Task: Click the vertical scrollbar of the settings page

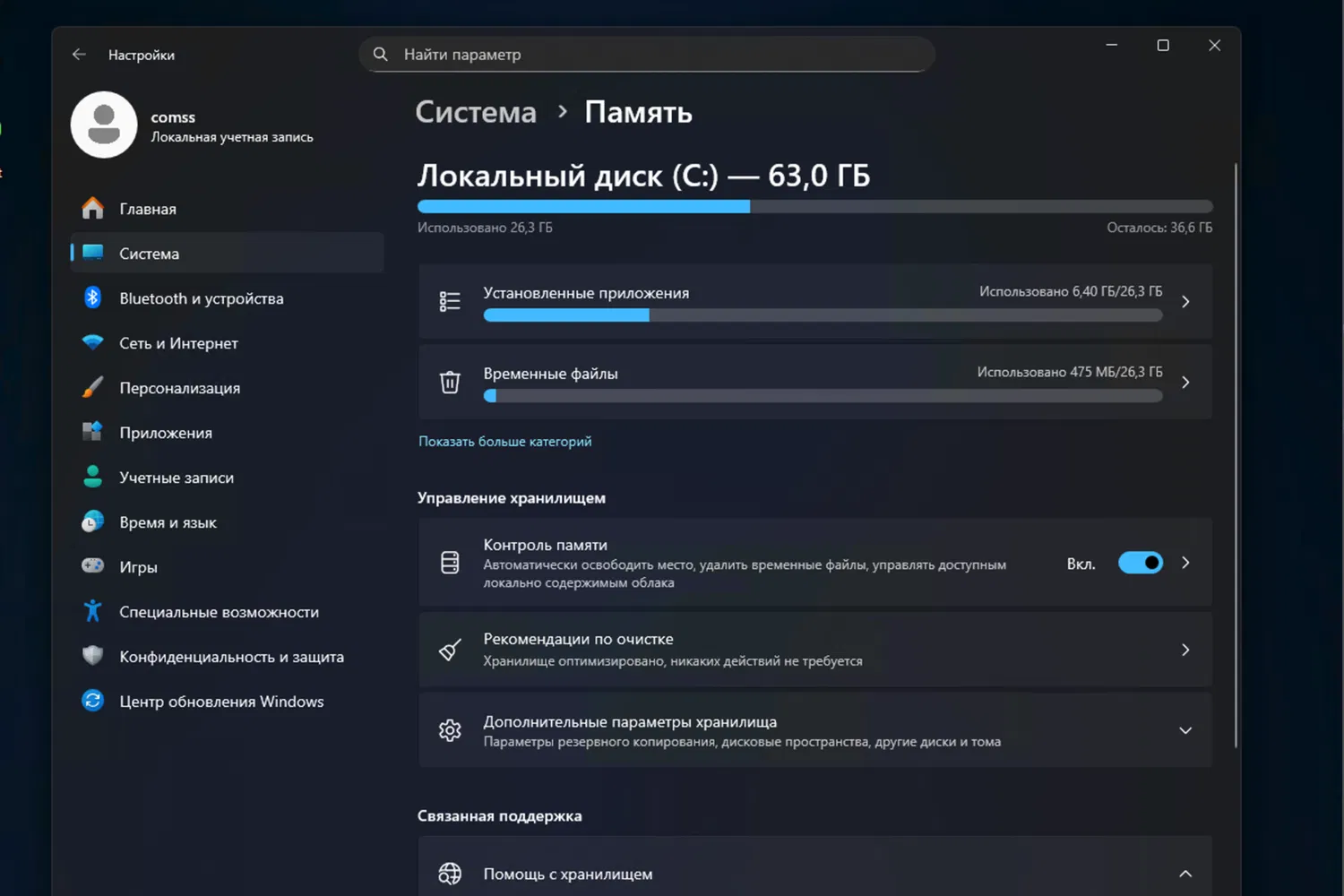Action: (x=1236, y=455)
